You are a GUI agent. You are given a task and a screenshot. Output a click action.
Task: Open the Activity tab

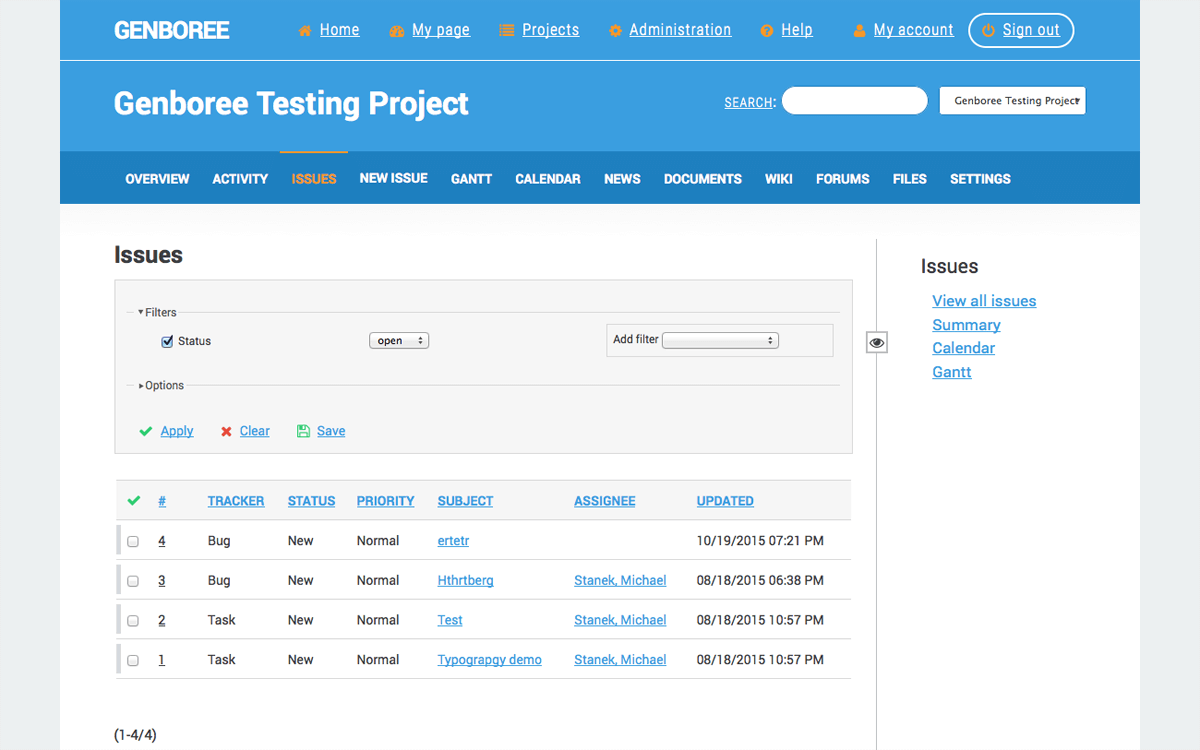[x=240, y=179]
